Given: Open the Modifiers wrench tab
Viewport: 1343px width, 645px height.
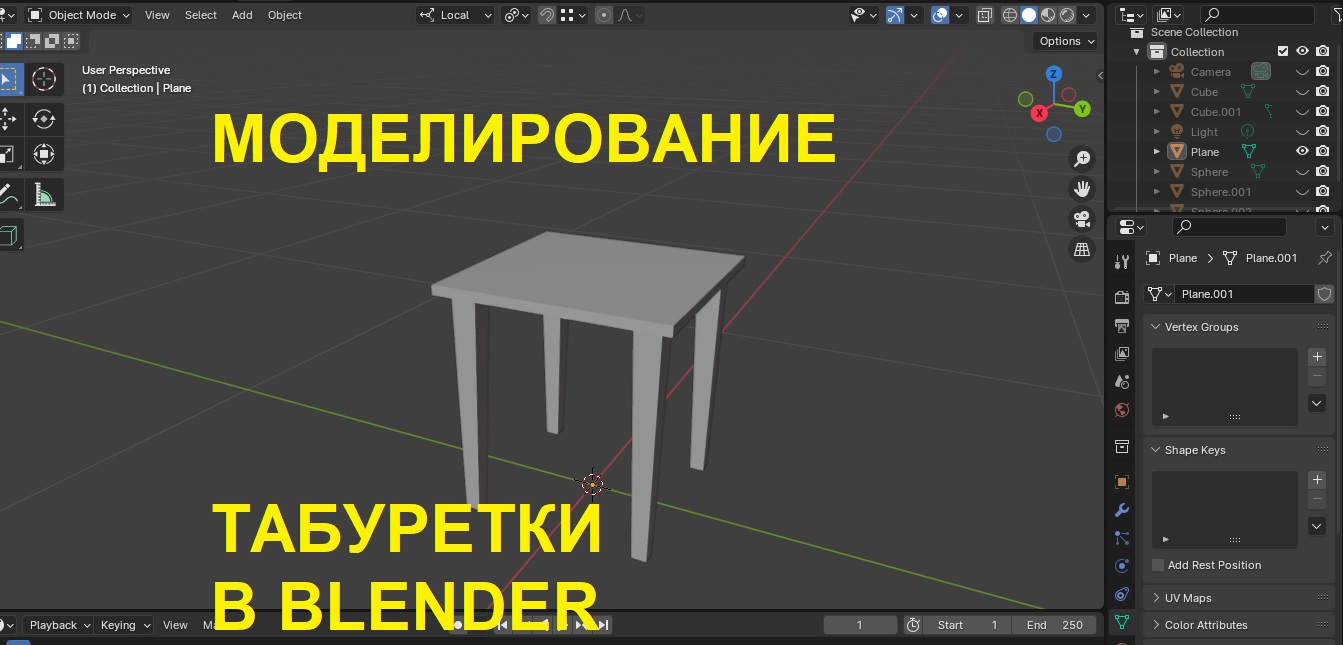Looking at the screenshot, I should [1122, 510].
